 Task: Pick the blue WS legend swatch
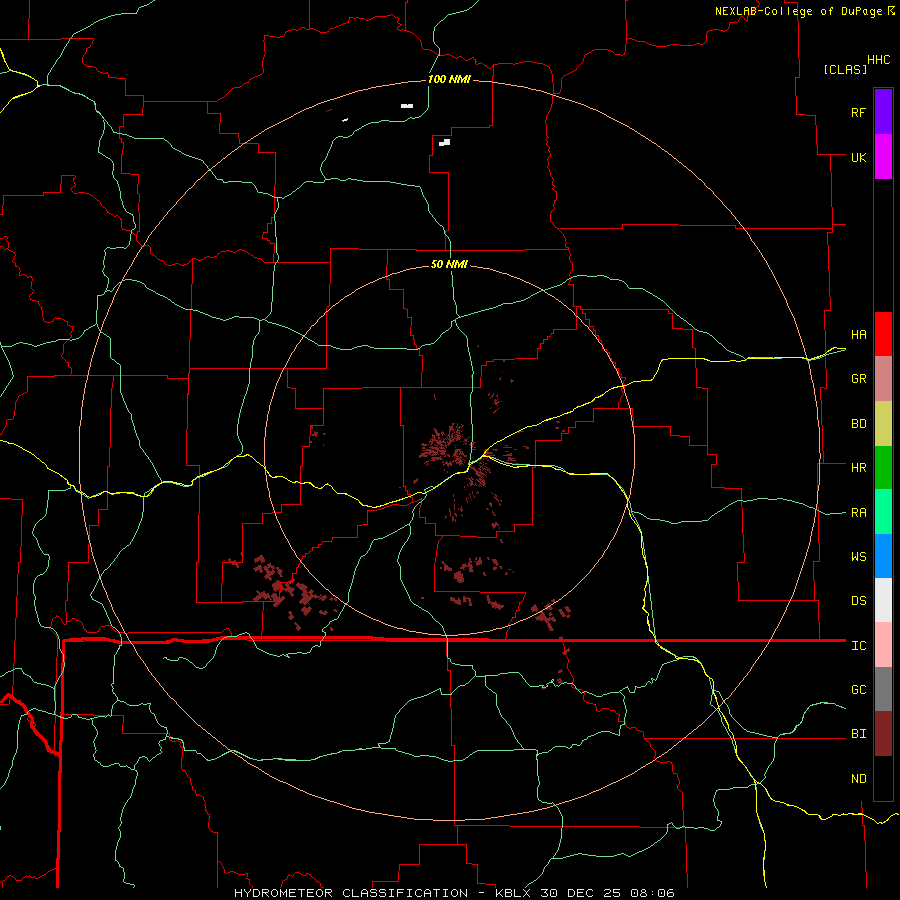coord(883,556)
